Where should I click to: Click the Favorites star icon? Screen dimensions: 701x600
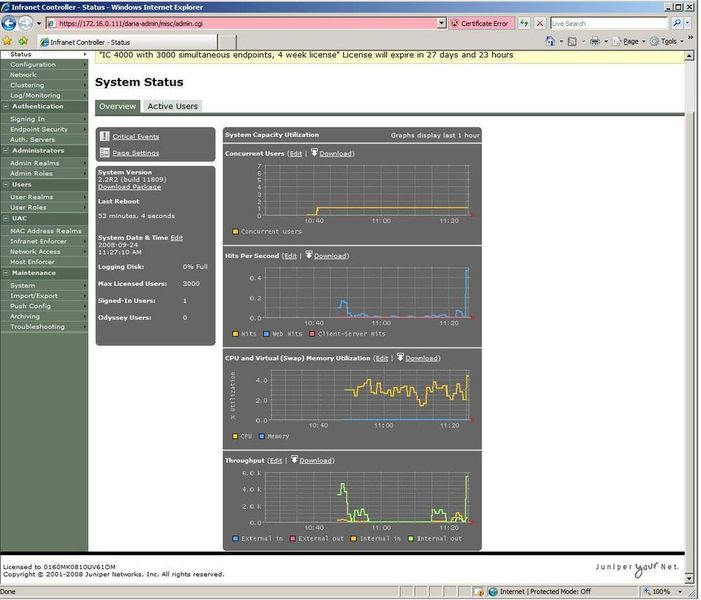point(7,41)
